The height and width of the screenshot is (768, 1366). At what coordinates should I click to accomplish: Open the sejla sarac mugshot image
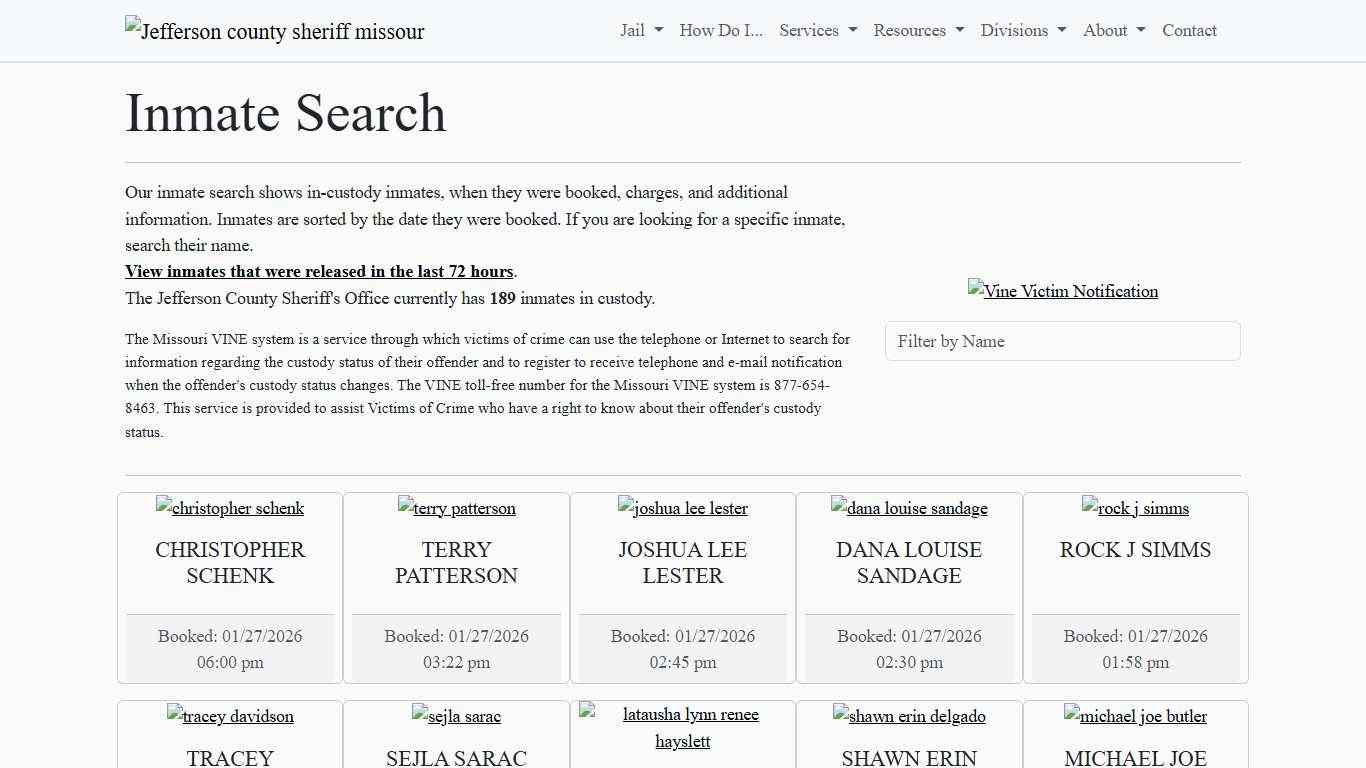(x=456, y=716)
